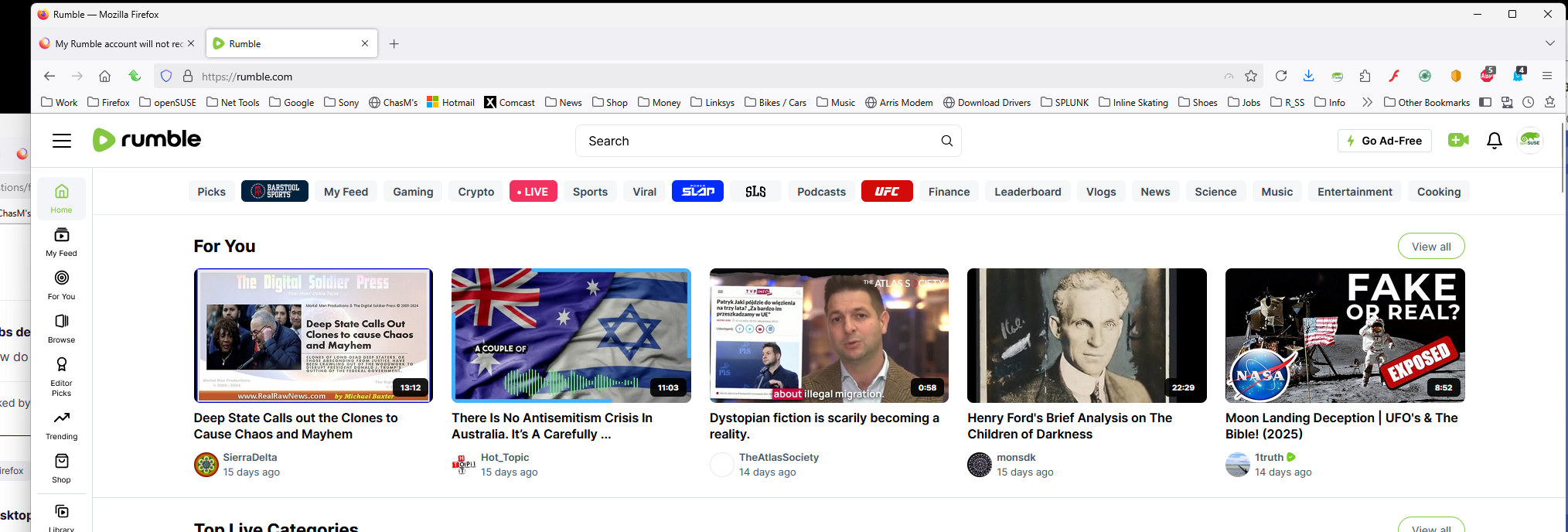Show more bookmarks with the chevron
1568x532 pixels.
pyautogui.click(x=1367, y=102)
